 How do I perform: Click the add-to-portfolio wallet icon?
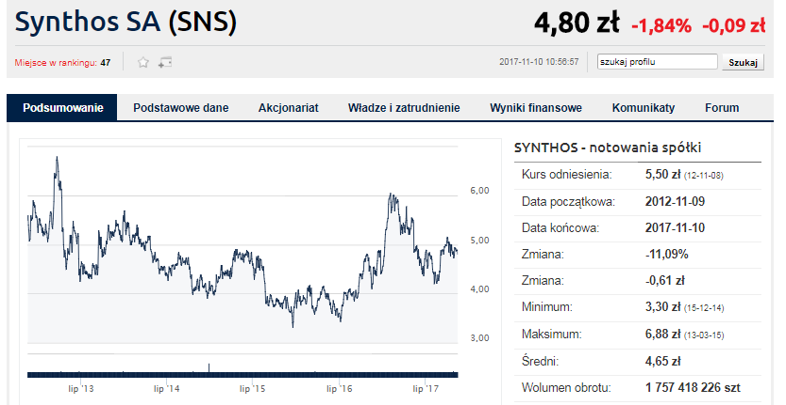click(x=165, y=63)
